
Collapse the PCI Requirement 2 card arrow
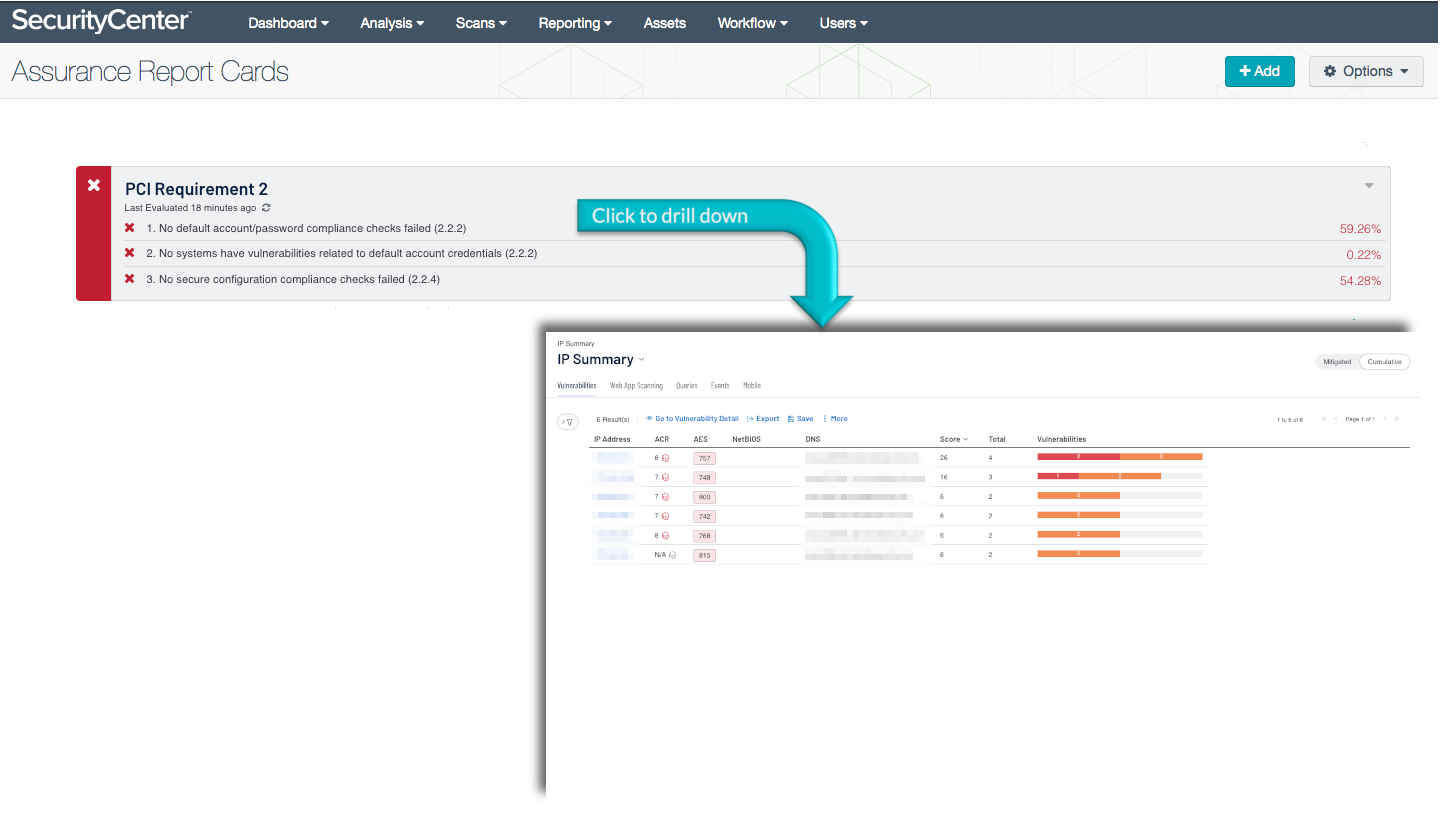pos(1369,185)
